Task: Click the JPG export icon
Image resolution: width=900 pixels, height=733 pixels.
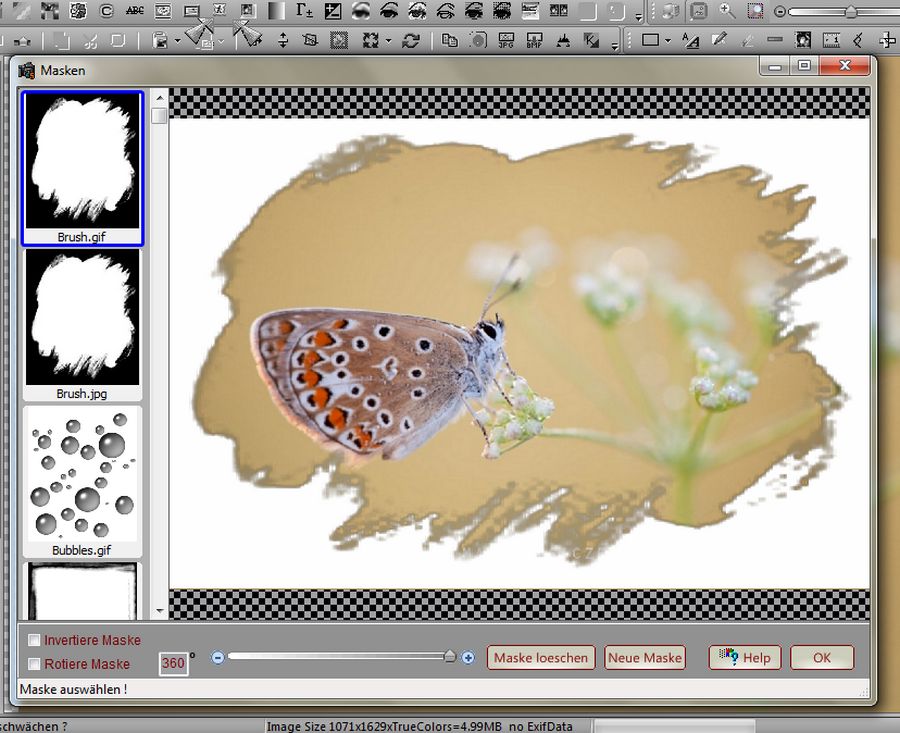Action: coord(506,41)
